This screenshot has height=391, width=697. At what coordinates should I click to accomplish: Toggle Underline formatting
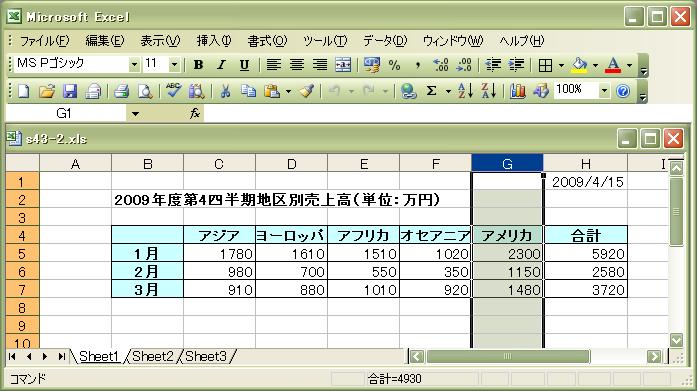[244, 65]
